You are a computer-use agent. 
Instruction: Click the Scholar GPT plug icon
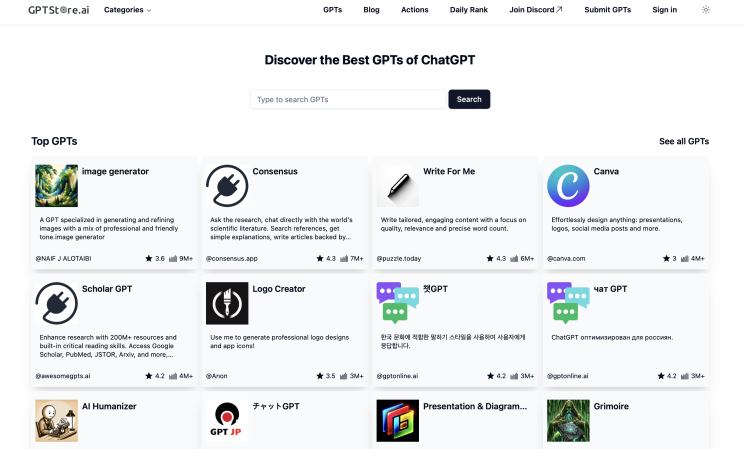pos(56,303)
